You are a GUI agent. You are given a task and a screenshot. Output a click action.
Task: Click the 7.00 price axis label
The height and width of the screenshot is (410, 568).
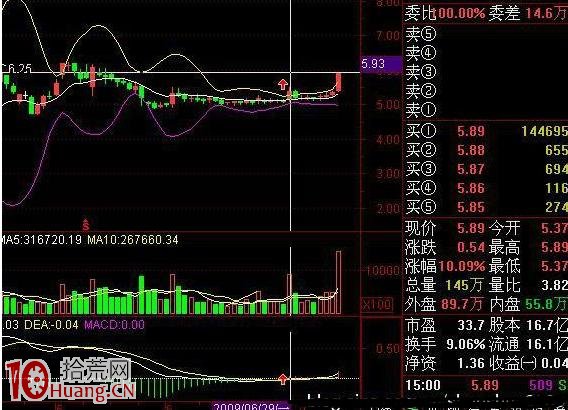(x=388, y=35)
